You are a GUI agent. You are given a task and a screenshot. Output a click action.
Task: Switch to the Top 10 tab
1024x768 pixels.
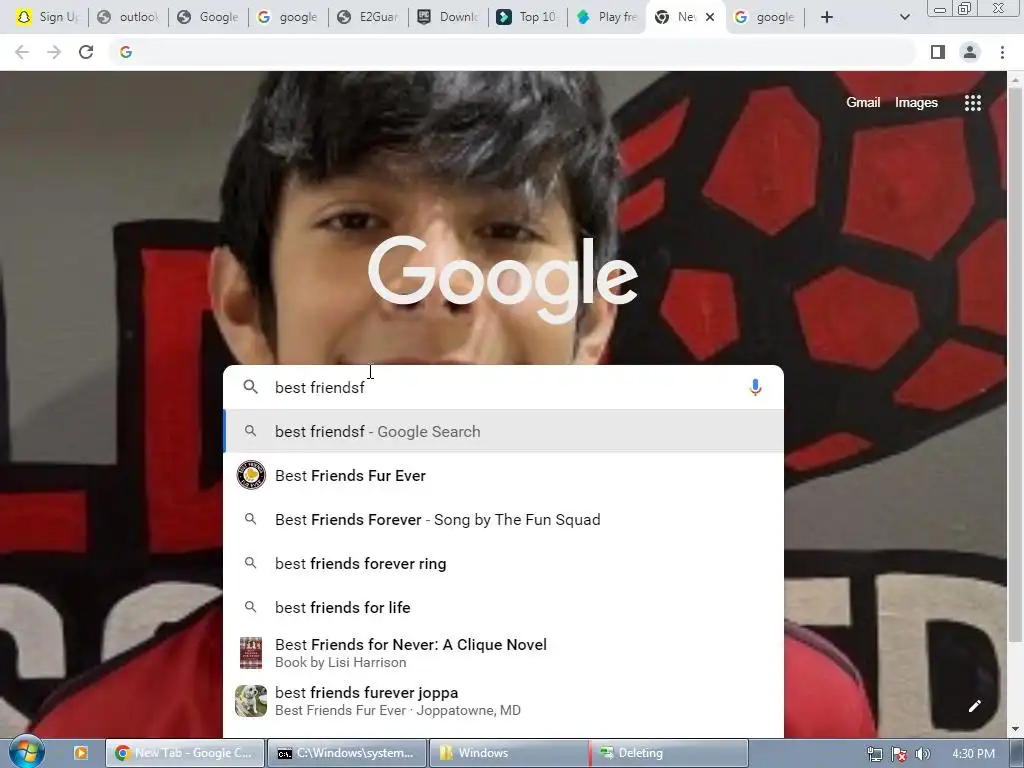[528, 17]
